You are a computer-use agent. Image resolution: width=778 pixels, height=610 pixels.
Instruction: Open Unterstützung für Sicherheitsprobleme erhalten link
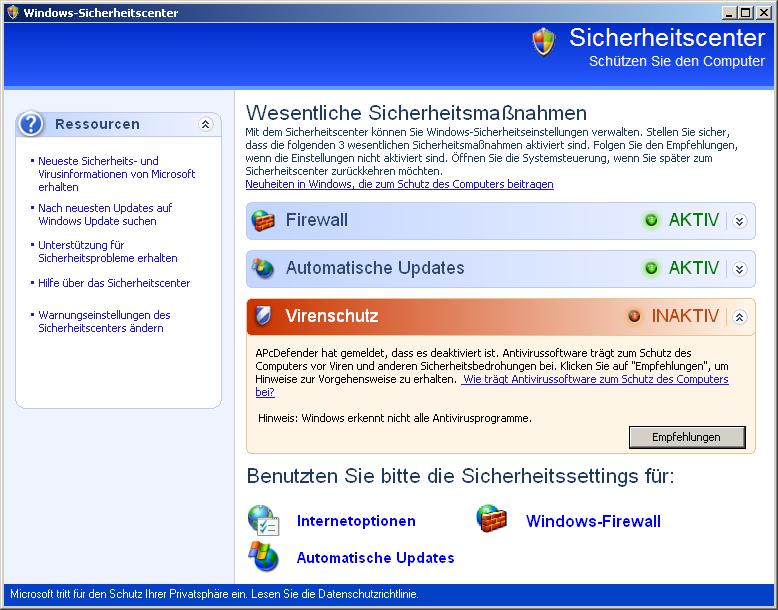(108, 252)
